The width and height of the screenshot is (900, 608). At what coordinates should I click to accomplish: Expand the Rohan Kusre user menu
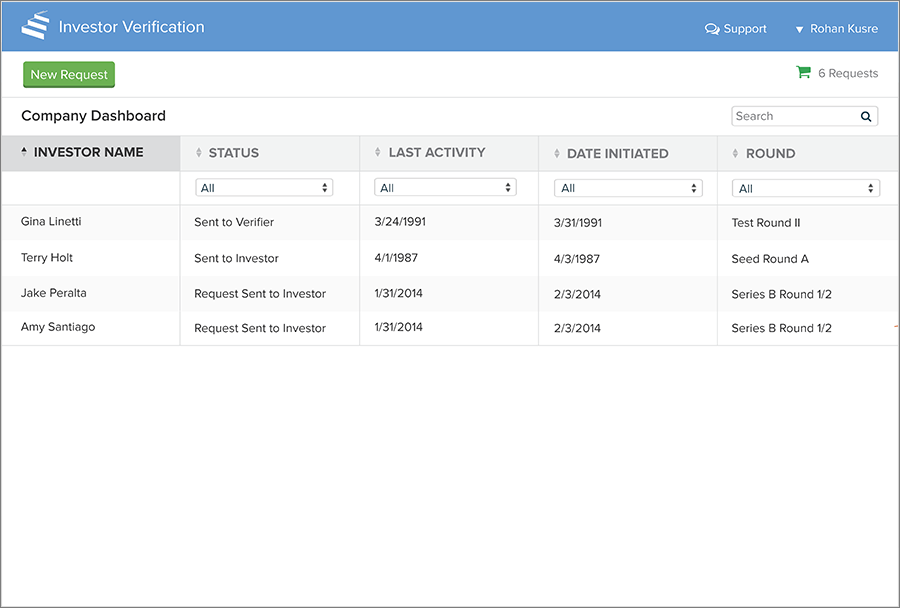[x=836, y=29]
